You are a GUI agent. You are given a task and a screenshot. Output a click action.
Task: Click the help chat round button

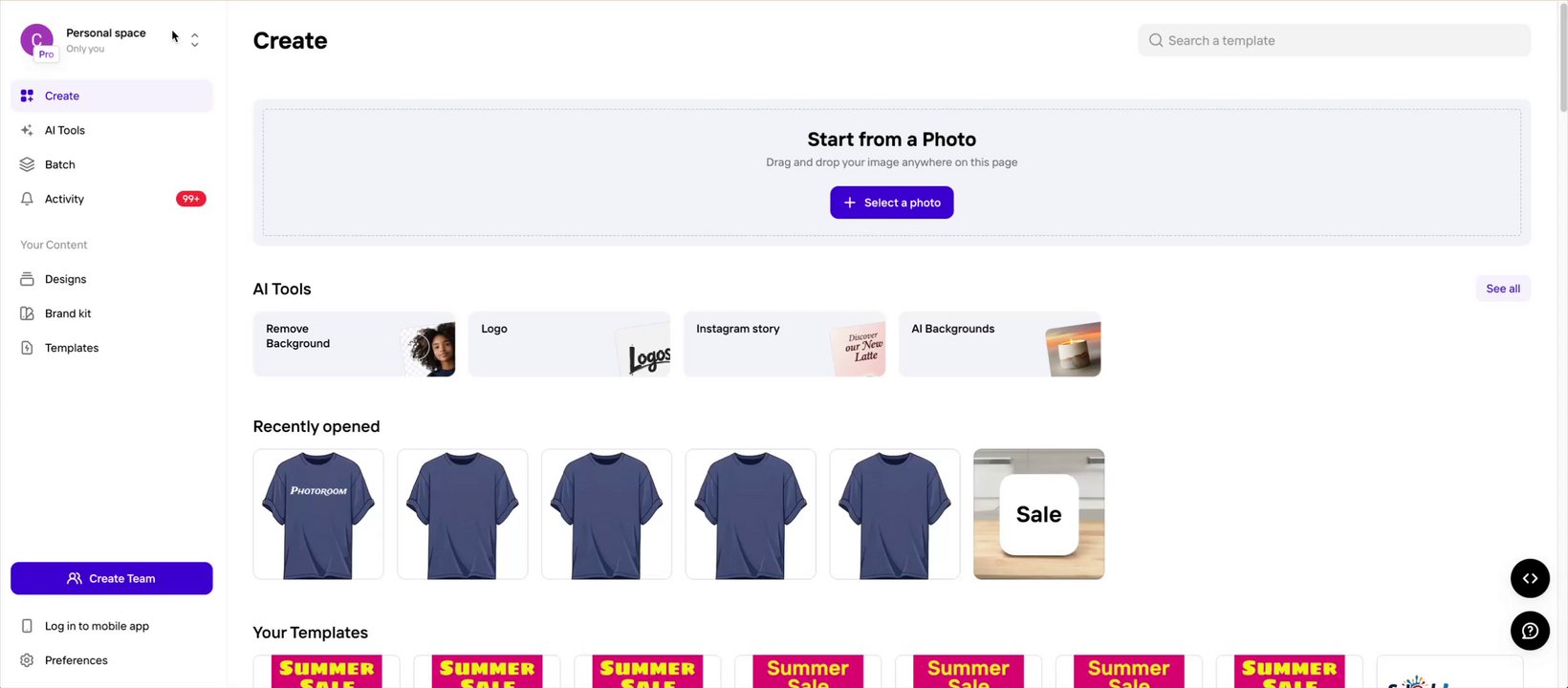point(1530,631)
